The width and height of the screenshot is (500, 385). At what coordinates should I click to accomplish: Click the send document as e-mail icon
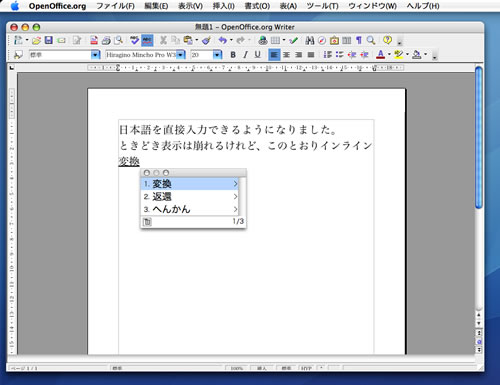coord(61,40)
